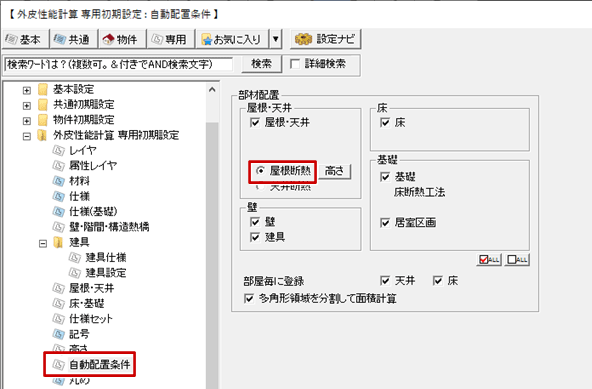Click the 共通初期設定 folder icon
592x389 pixels.
(43, 105)
